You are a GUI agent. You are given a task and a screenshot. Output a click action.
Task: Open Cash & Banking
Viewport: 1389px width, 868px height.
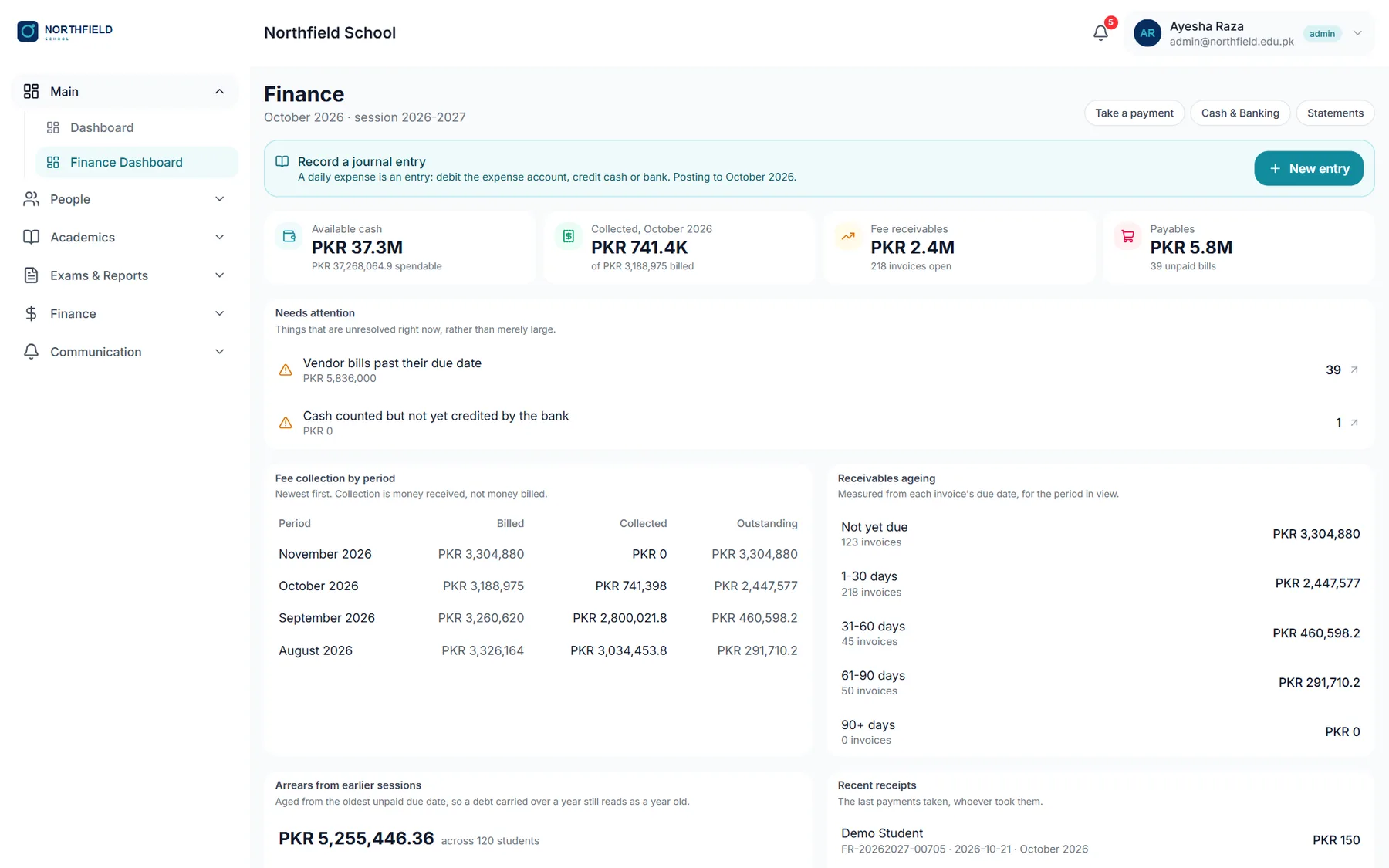pyautogui.click(x=1240, y=113)
